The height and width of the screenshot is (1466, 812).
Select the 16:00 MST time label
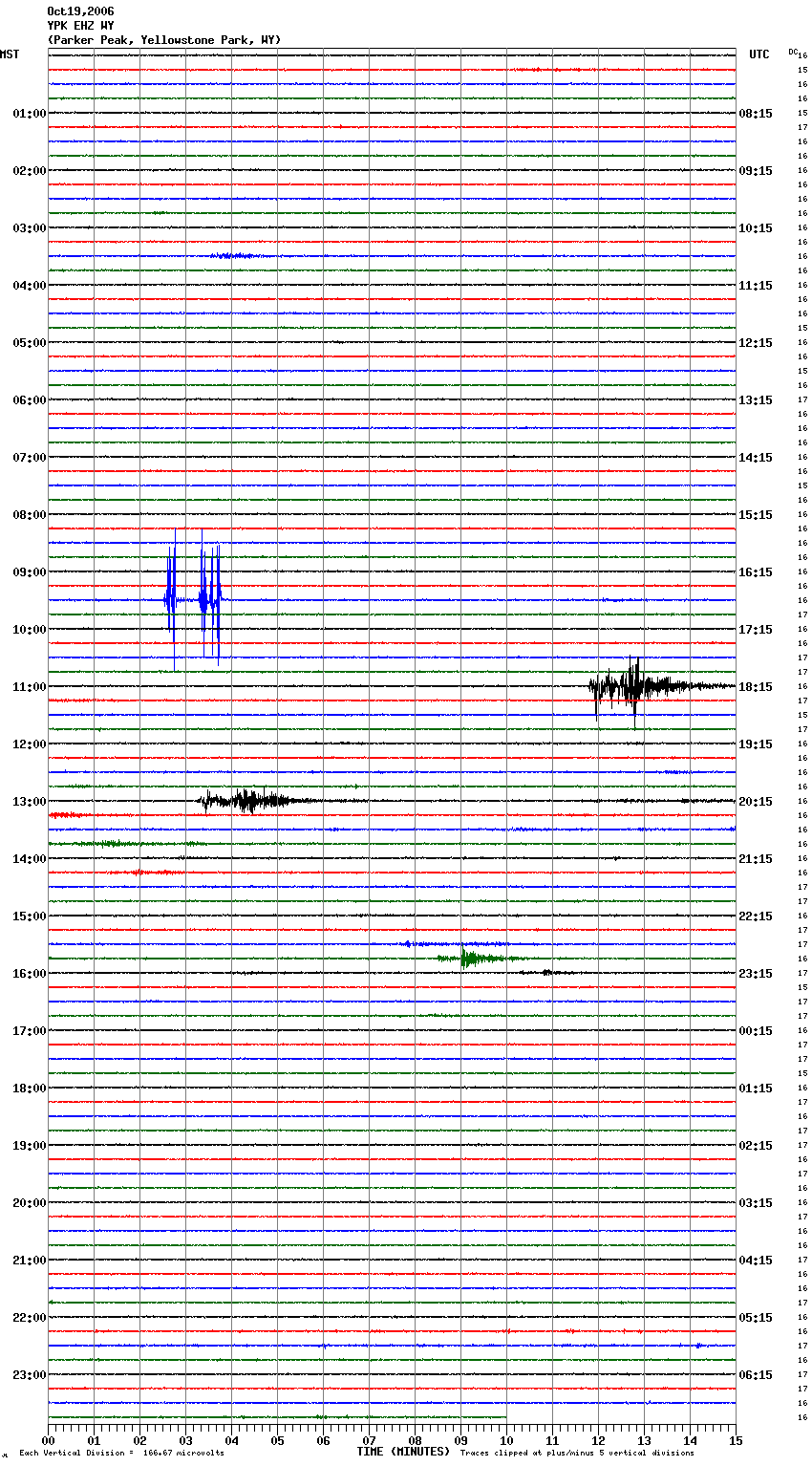(30, 974)
